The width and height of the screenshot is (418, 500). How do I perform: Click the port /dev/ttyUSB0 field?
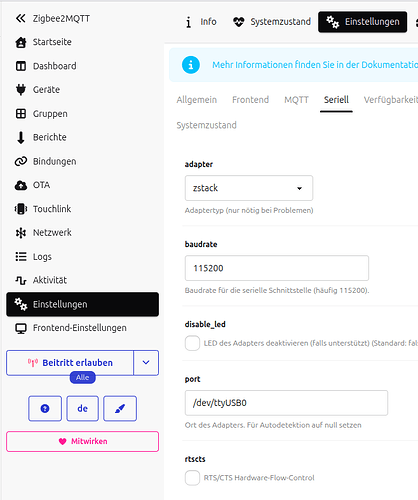point(286,403)
